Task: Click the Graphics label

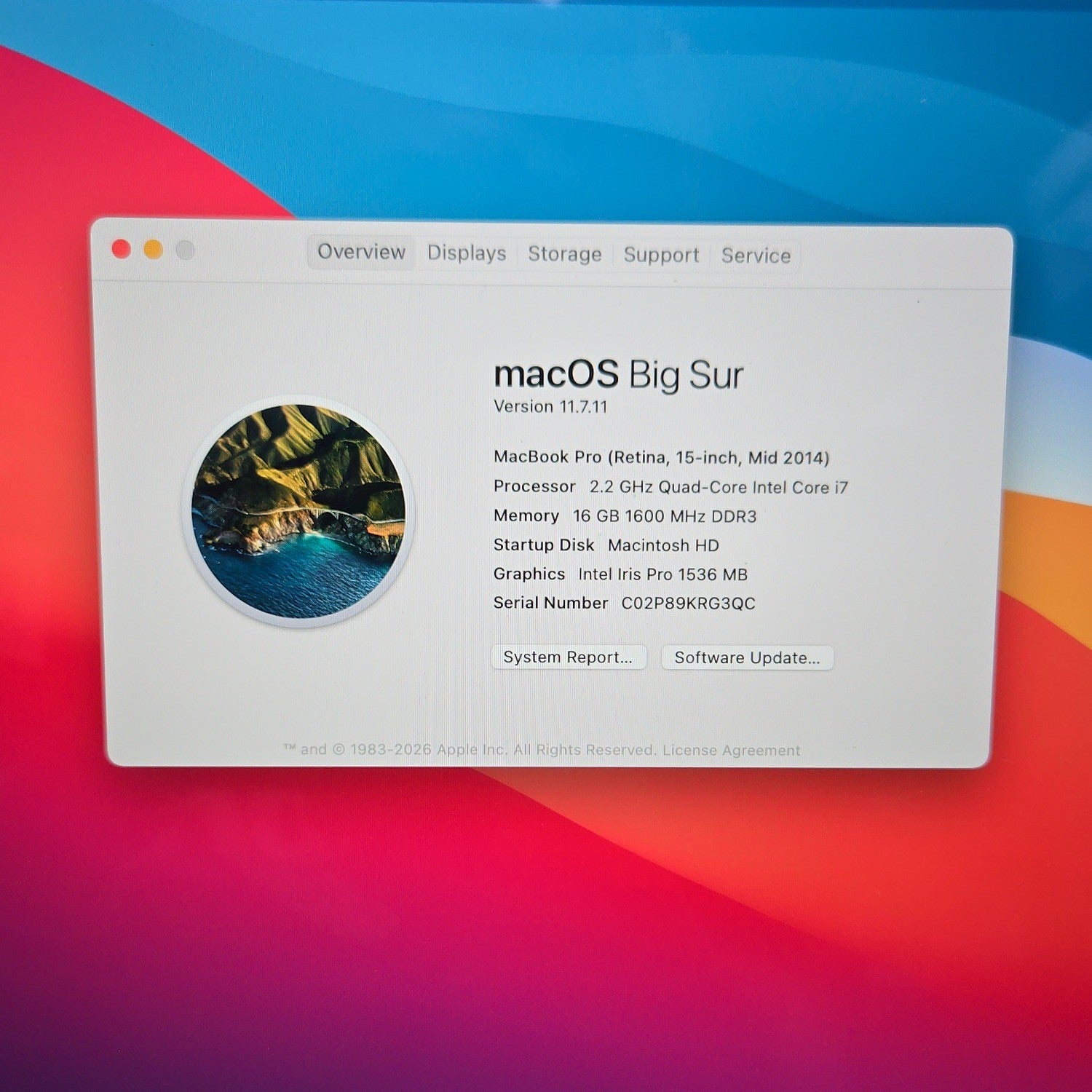Action: click(529, 574)
